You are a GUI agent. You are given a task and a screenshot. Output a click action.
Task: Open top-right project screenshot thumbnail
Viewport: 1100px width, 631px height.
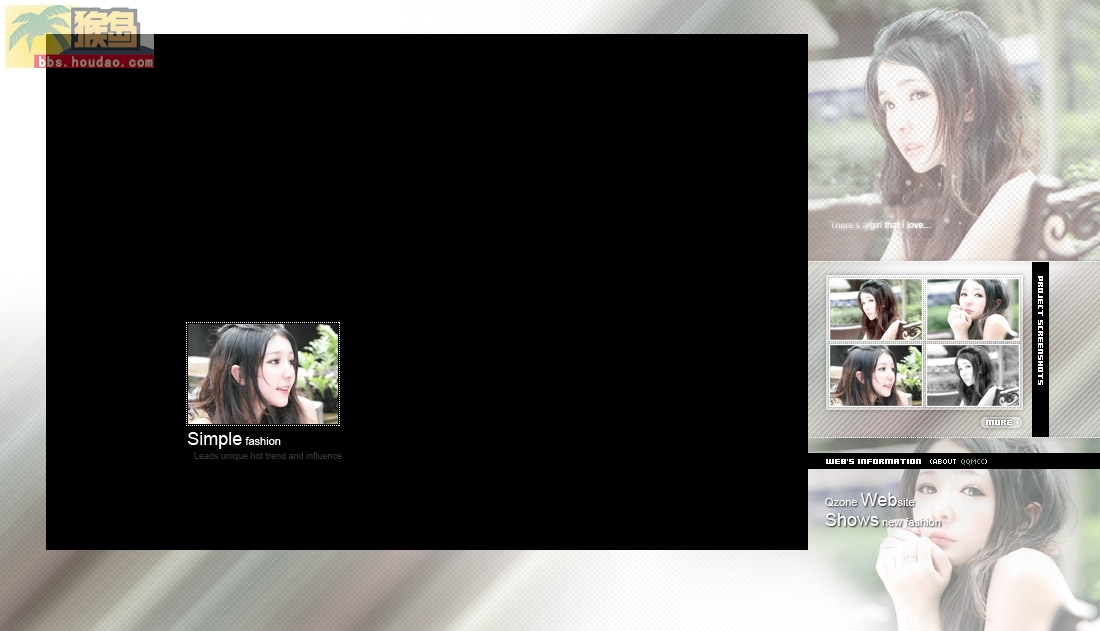pos(973,310)
